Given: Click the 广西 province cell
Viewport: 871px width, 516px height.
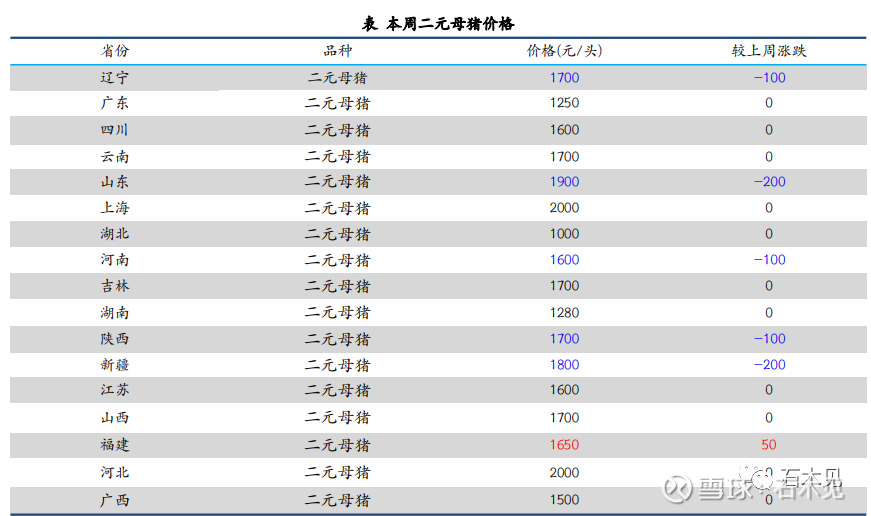Looking at the screenshot, I should (115, 500).
